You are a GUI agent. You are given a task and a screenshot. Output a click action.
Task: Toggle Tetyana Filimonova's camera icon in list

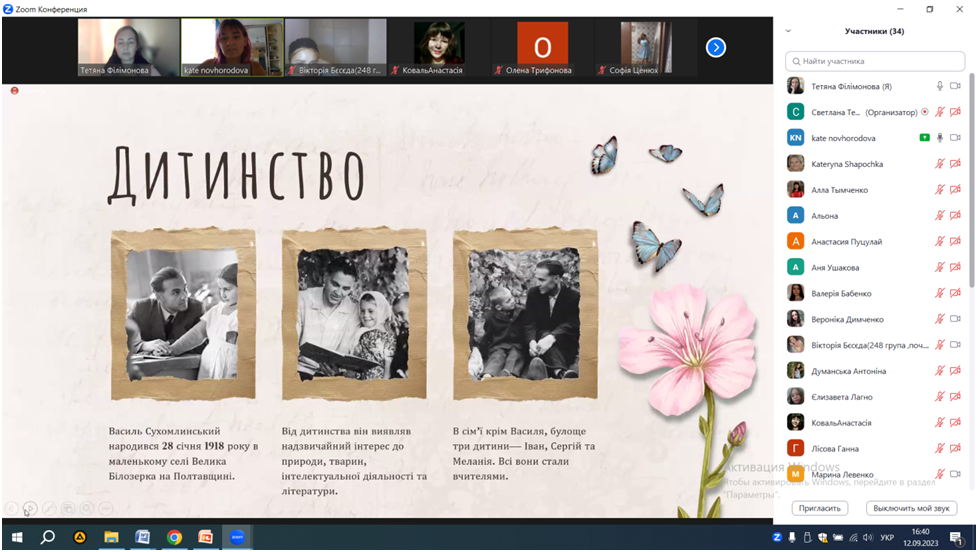pyautogui.click(x=955, y=86)
